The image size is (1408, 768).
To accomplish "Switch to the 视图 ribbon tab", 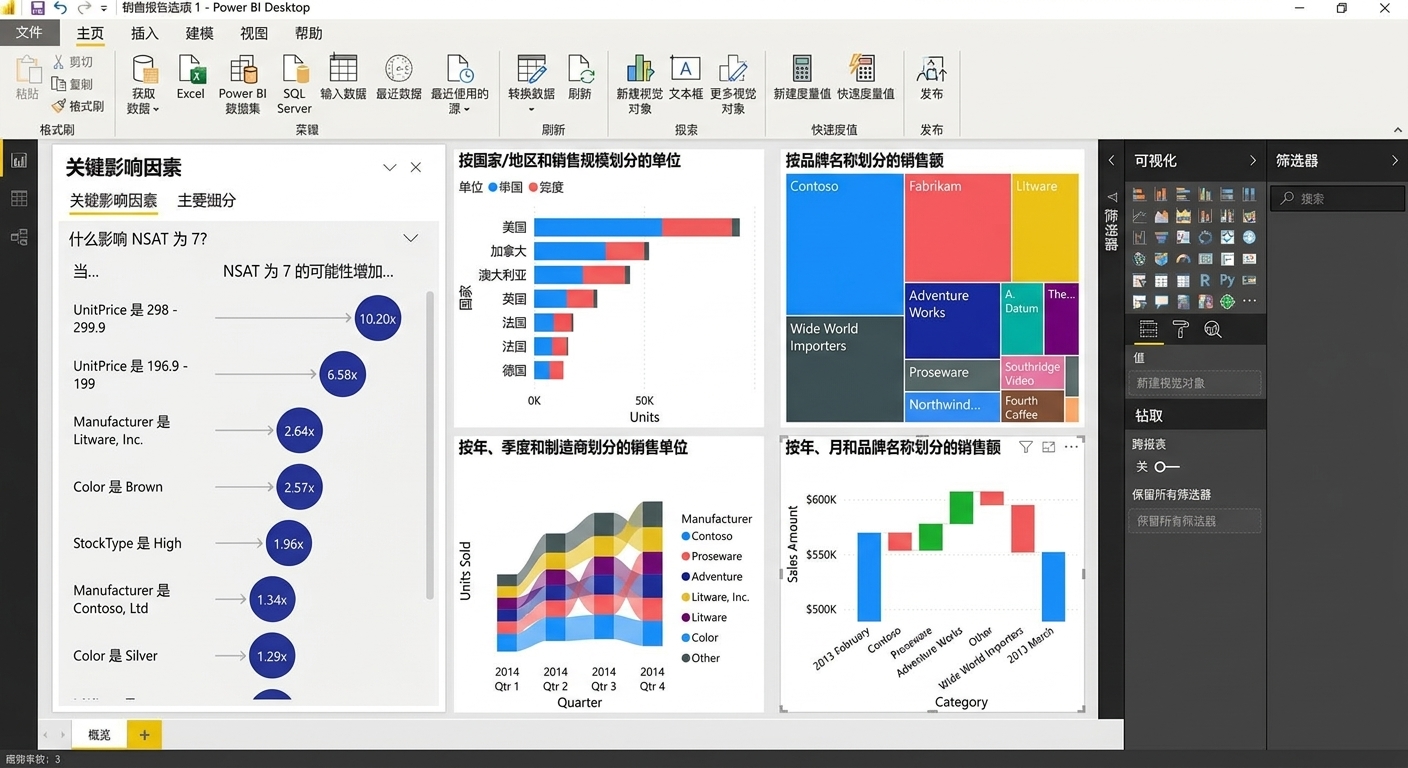I will (x=254, y=33).
